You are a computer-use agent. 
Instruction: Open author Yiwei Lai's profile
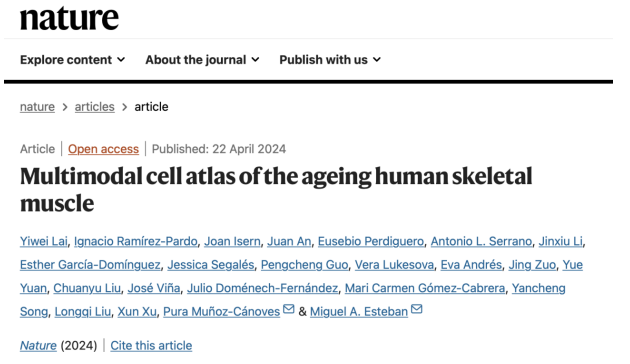coord(44,241)
